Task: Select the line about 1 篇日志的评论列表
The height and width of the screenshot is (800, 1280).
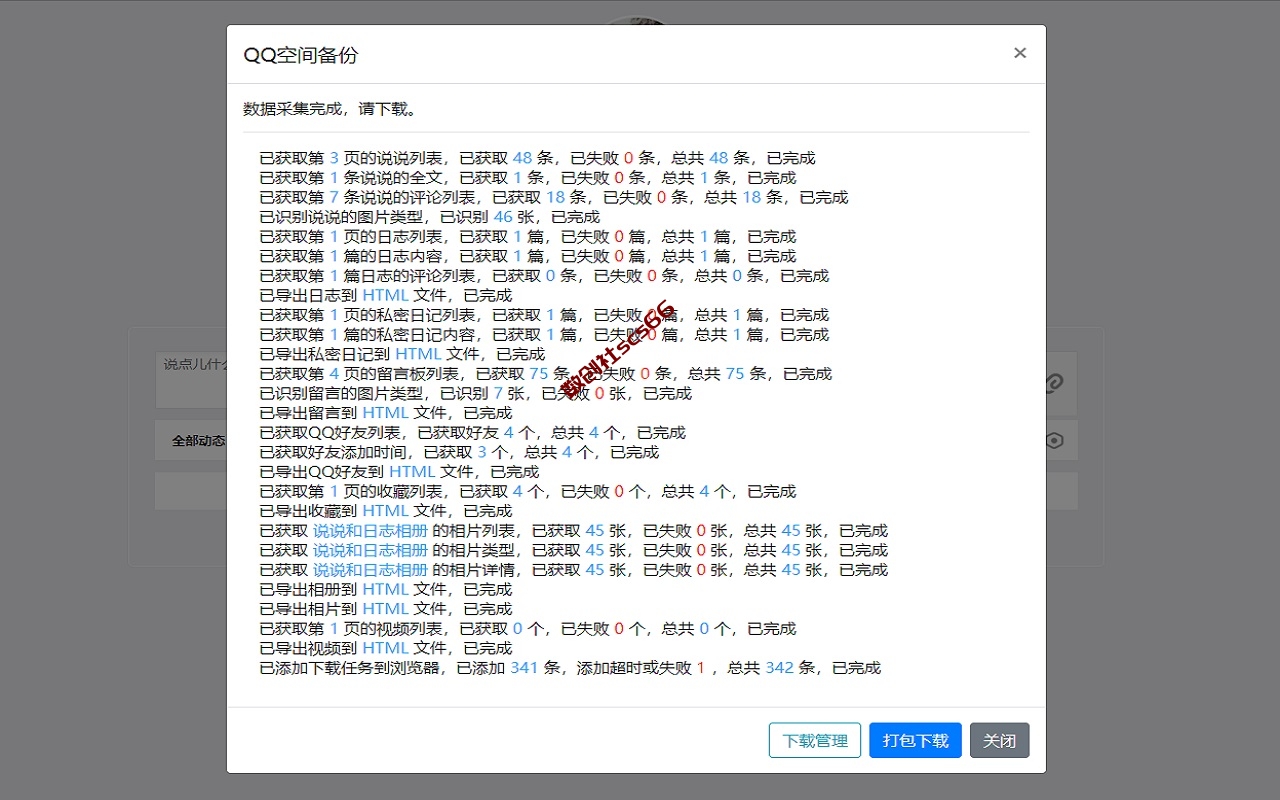Action: [544, 276]
